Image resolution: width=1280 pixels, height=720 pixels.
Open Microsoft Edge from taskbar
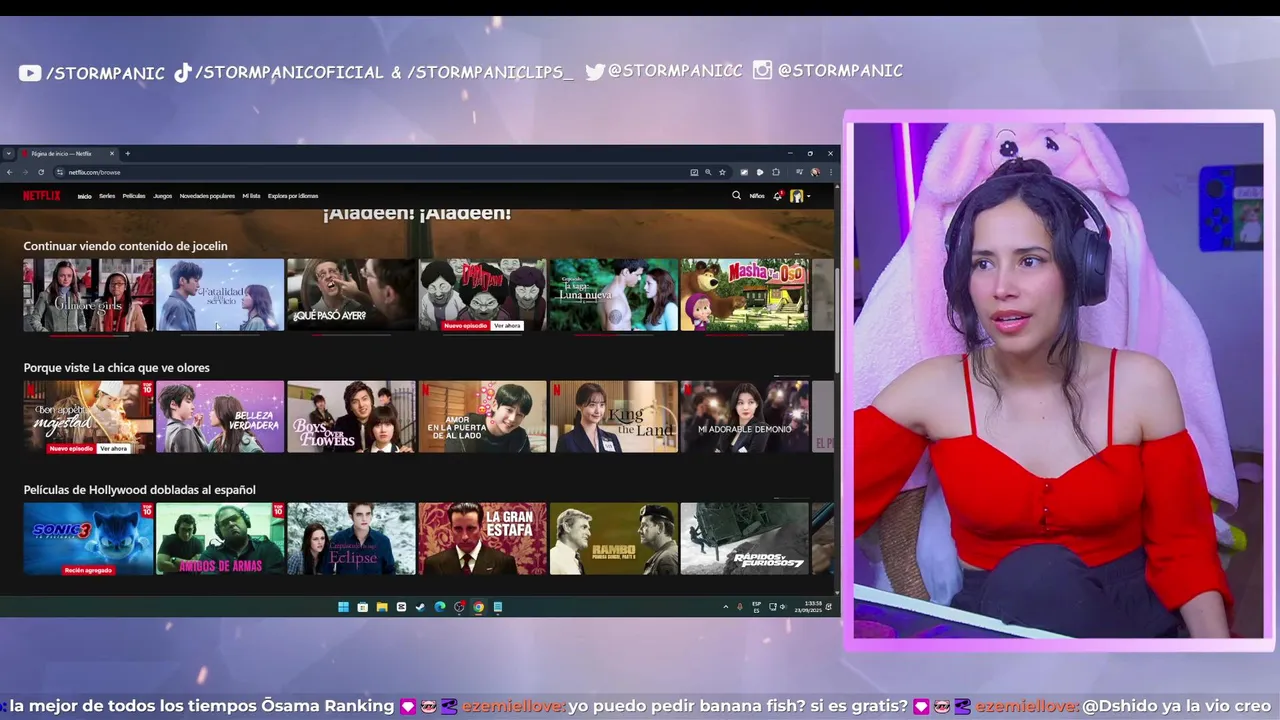coord(439,607)
